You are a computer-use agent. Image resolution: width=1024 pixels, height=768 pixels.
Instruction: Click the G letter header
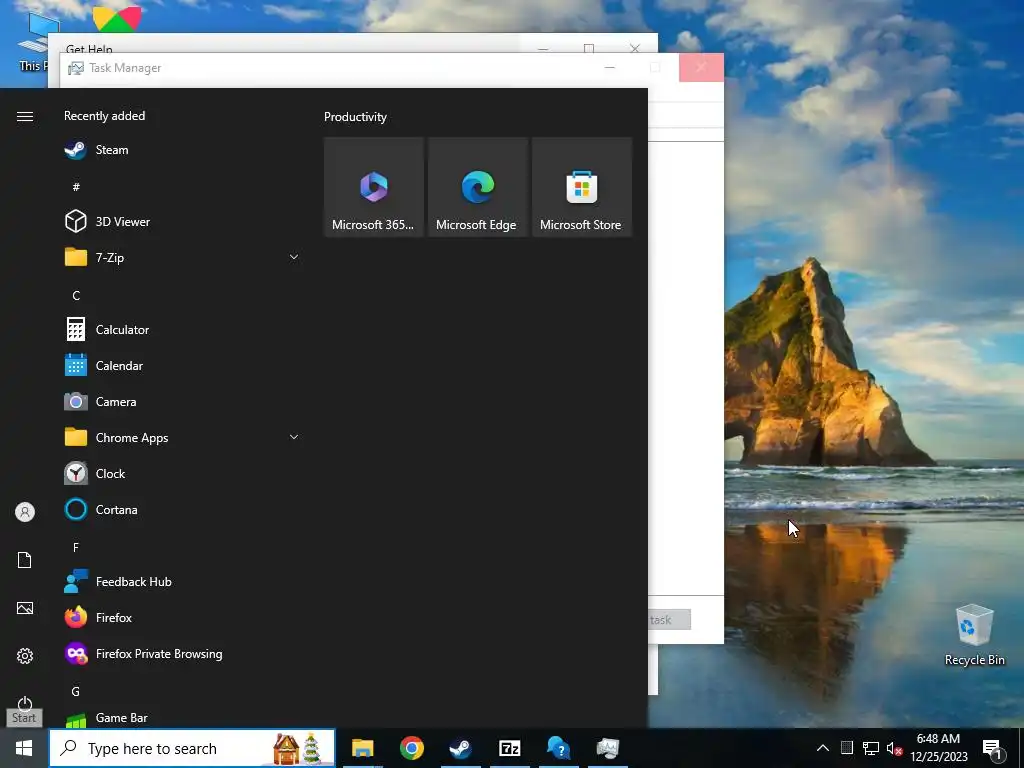pyautogui.click(x=76, y=692)
